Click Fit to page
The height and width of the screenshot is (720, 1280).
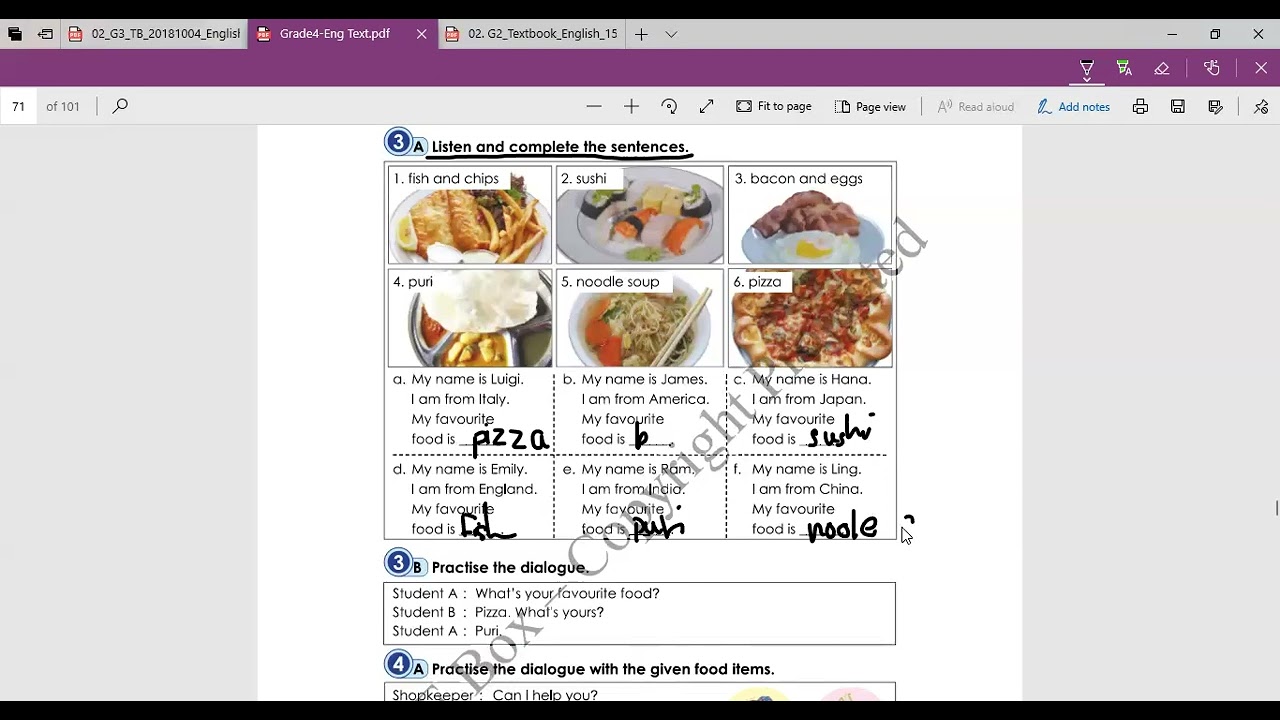(774, 106)
